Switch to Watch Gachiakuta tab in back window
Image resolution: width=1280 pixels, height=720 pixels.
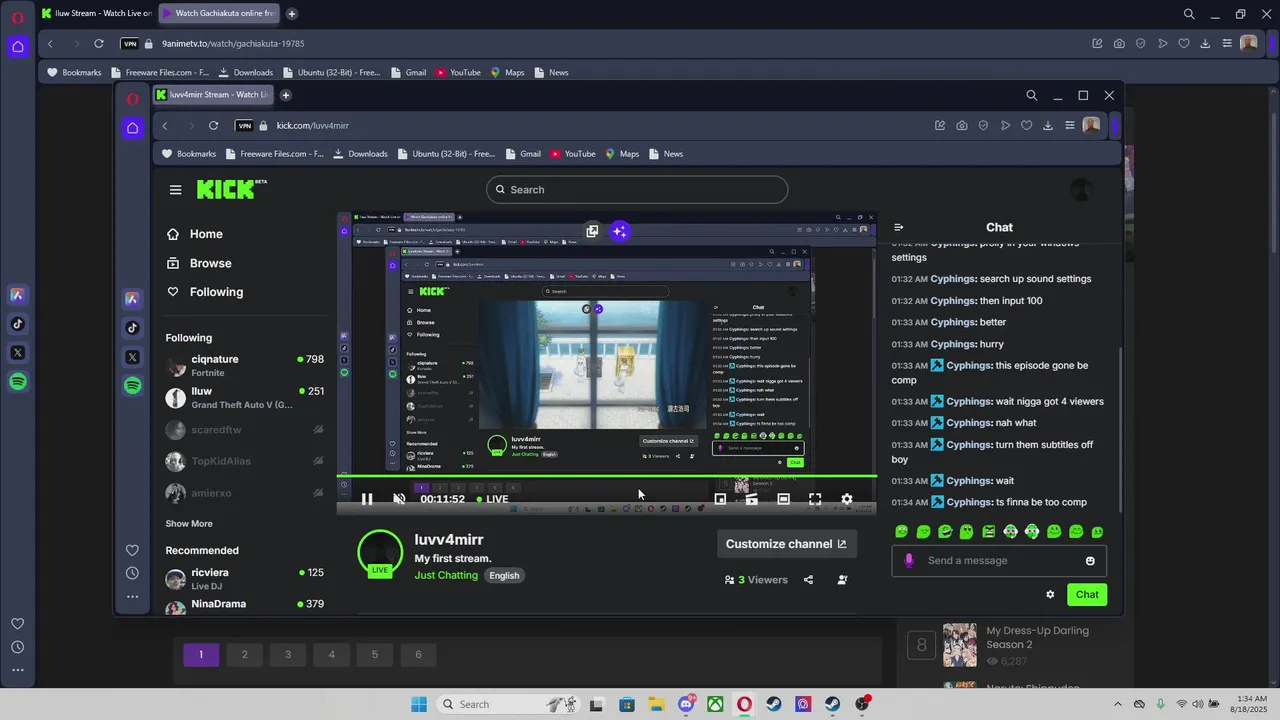tap(217, 14)
